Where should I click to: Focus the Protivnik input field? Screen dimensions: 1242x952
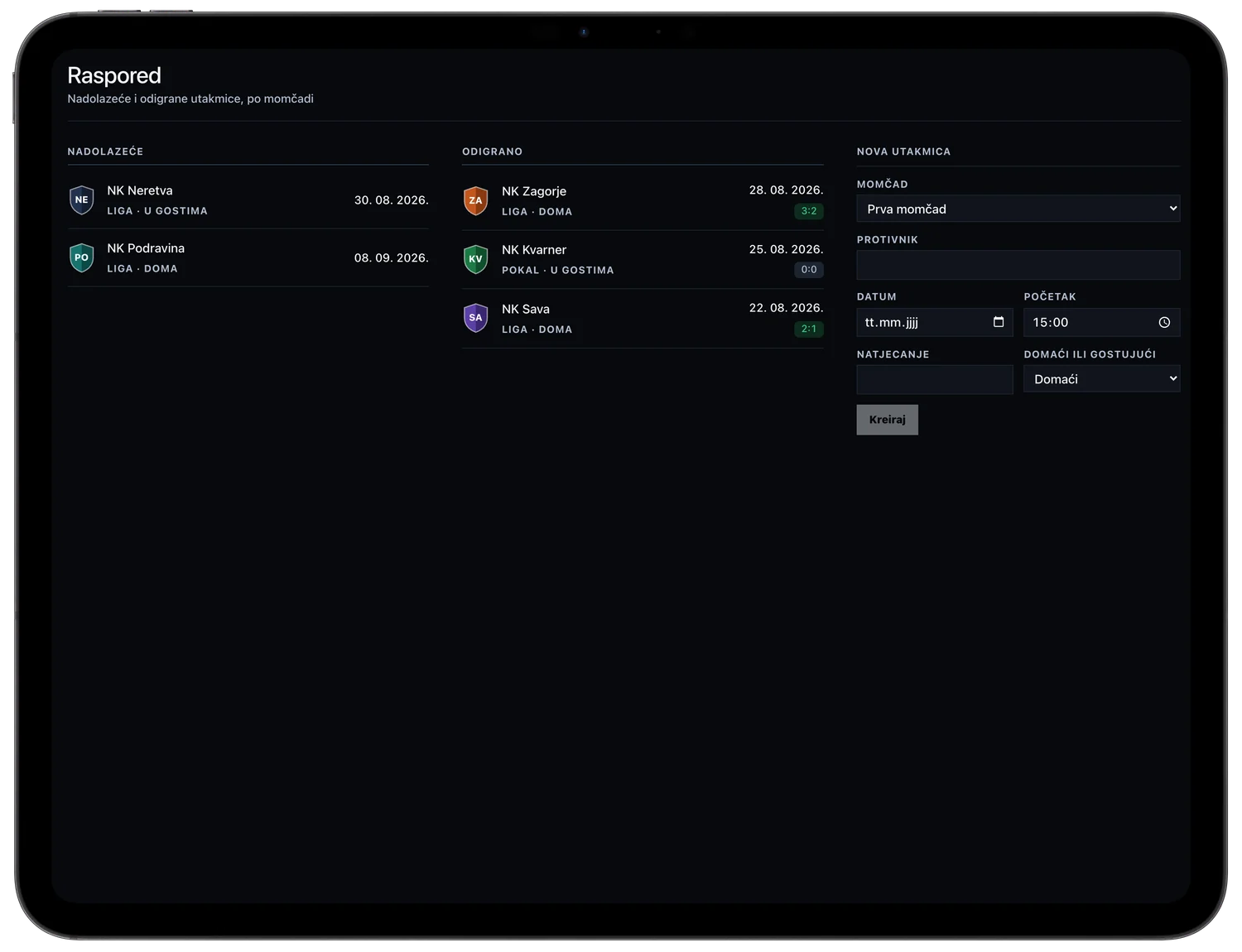click(1018, 265)
